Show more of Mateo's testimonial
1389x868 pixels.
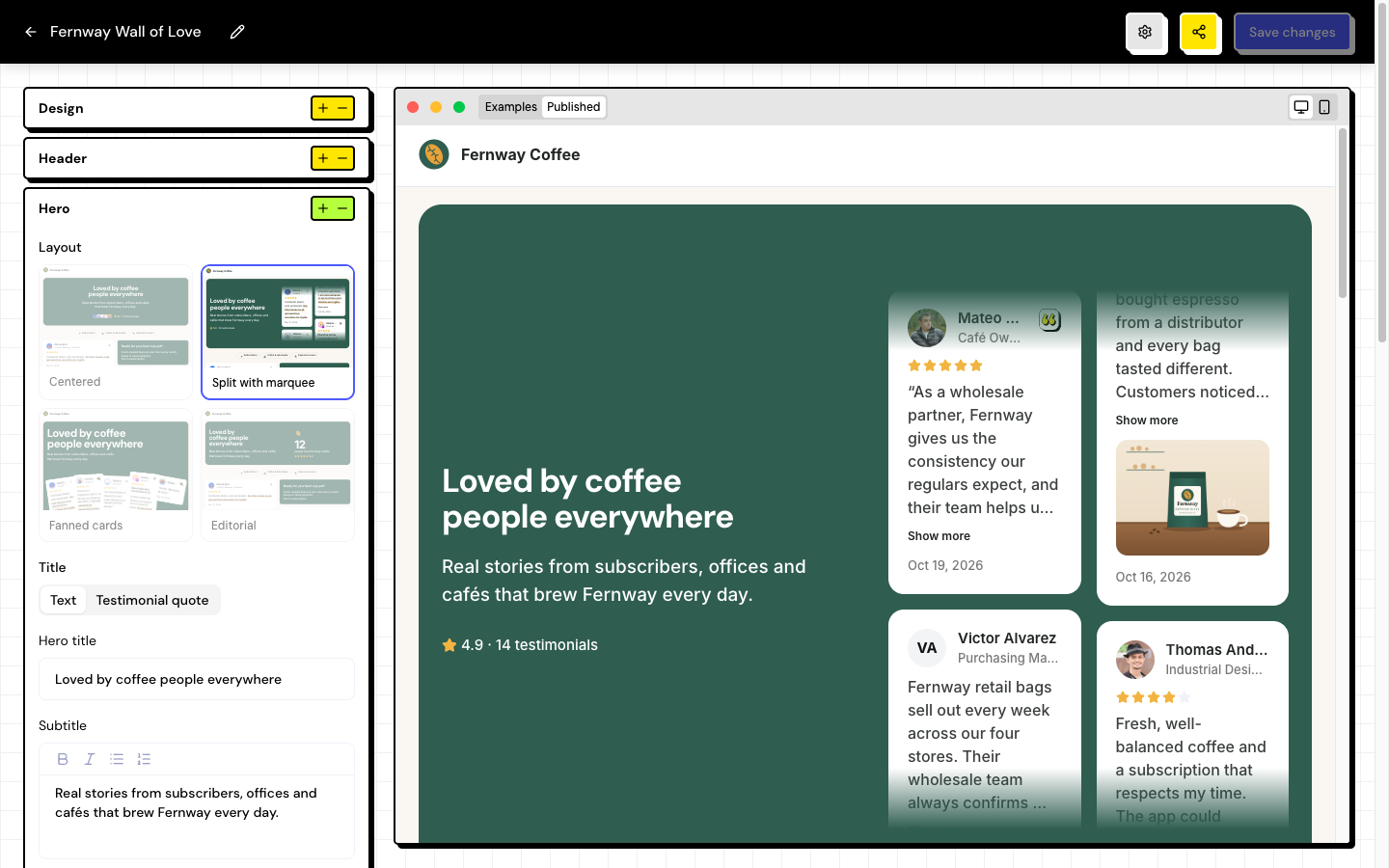[939, 536]
